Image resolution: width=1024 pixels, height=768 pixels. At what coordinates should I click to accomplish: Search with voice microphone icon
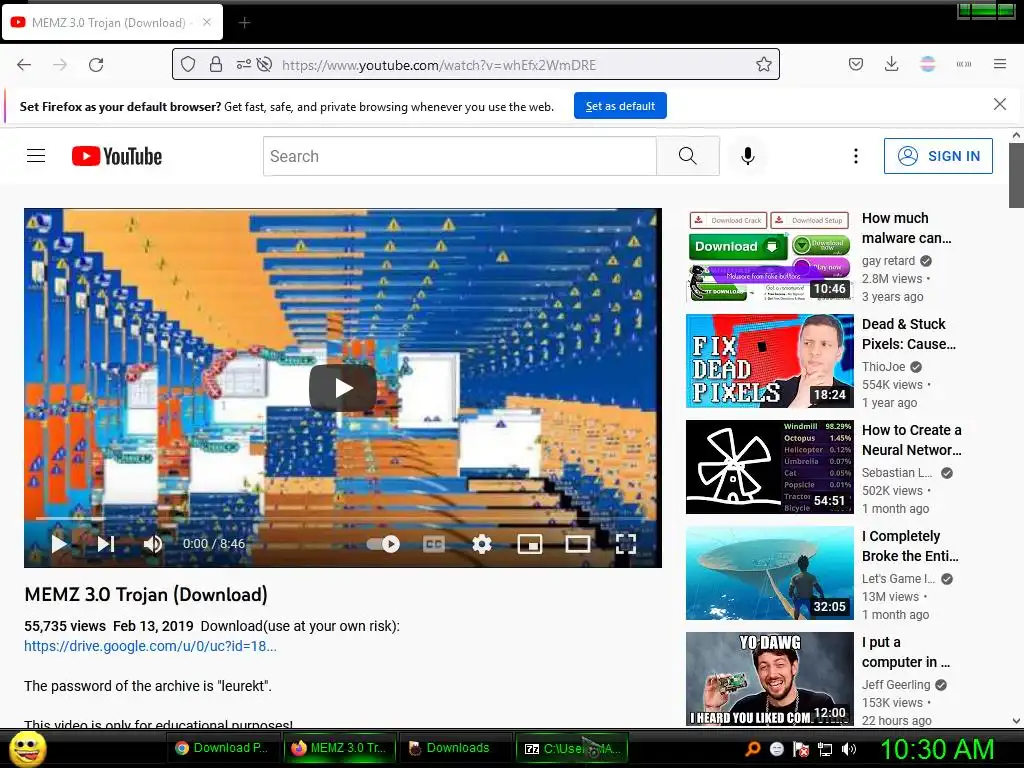point(748,156)
